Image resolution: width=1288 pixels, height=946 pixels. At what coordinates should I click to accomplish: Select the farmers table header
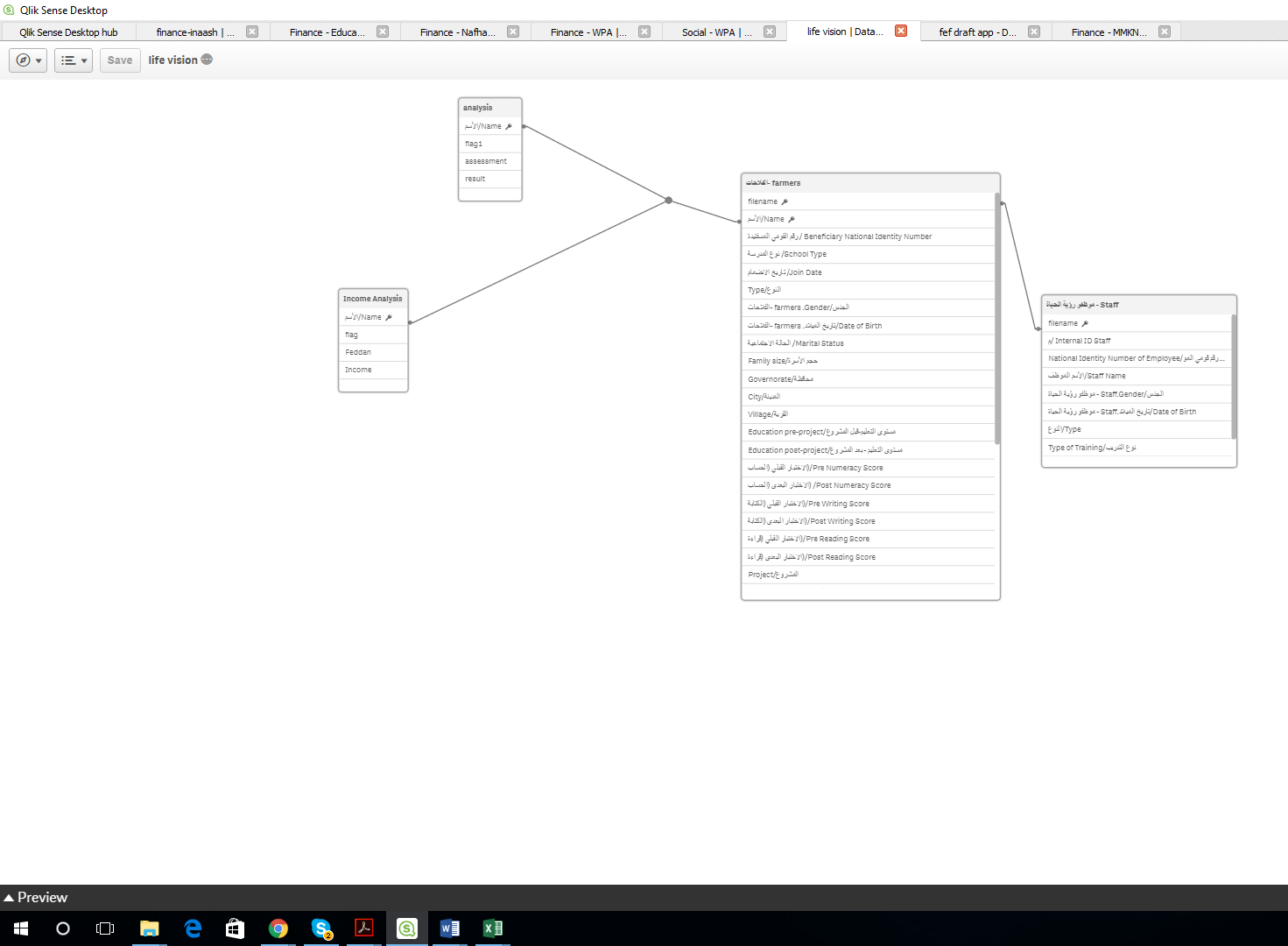pos(870,183)
